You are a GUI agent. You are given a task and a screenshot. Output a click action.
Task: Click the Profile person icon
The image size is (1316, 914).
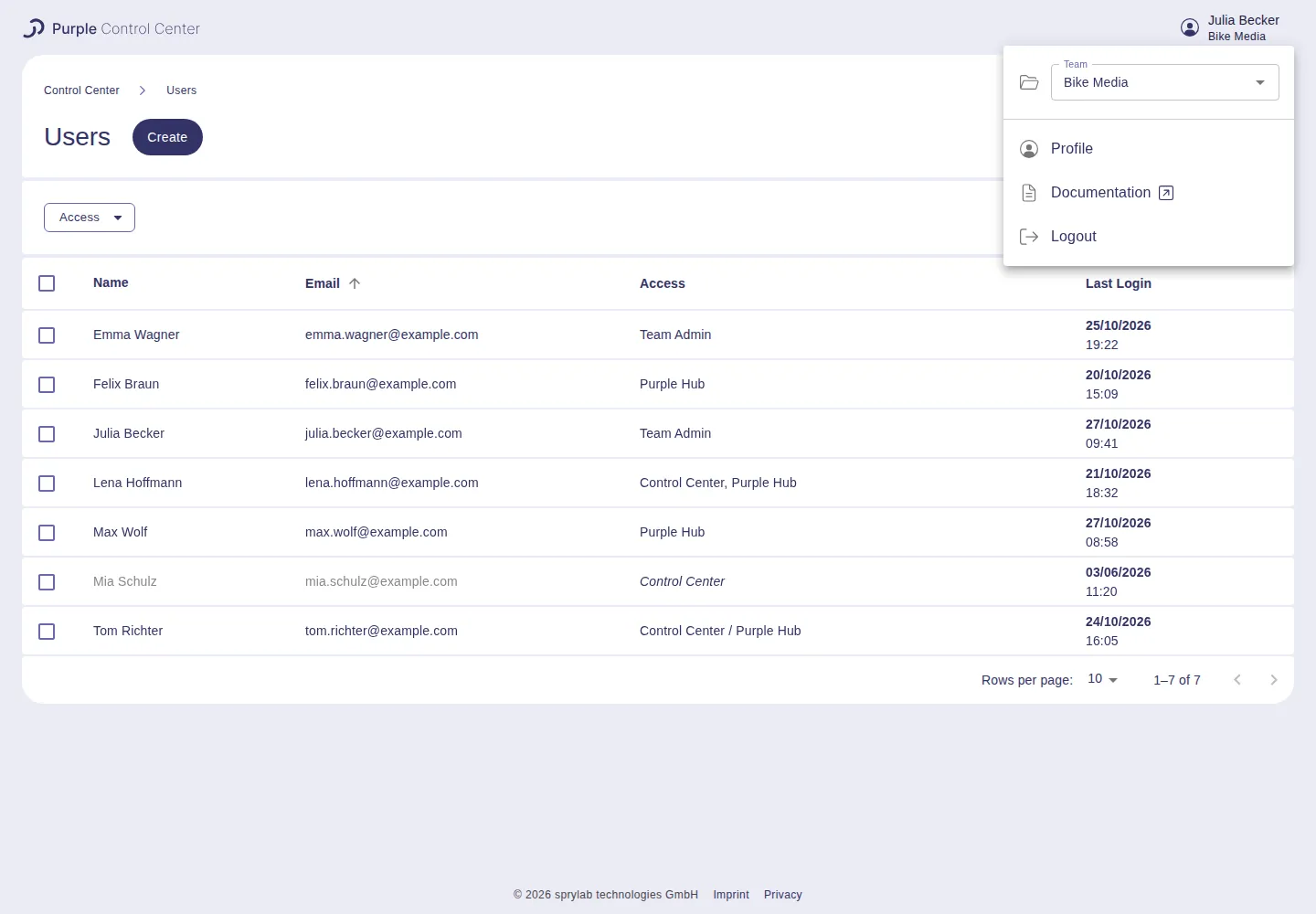click(1029, 149)
